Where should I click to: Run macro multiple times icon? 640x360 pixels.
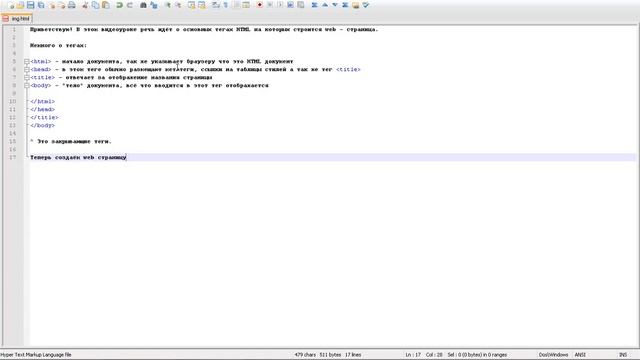point(290,5)
